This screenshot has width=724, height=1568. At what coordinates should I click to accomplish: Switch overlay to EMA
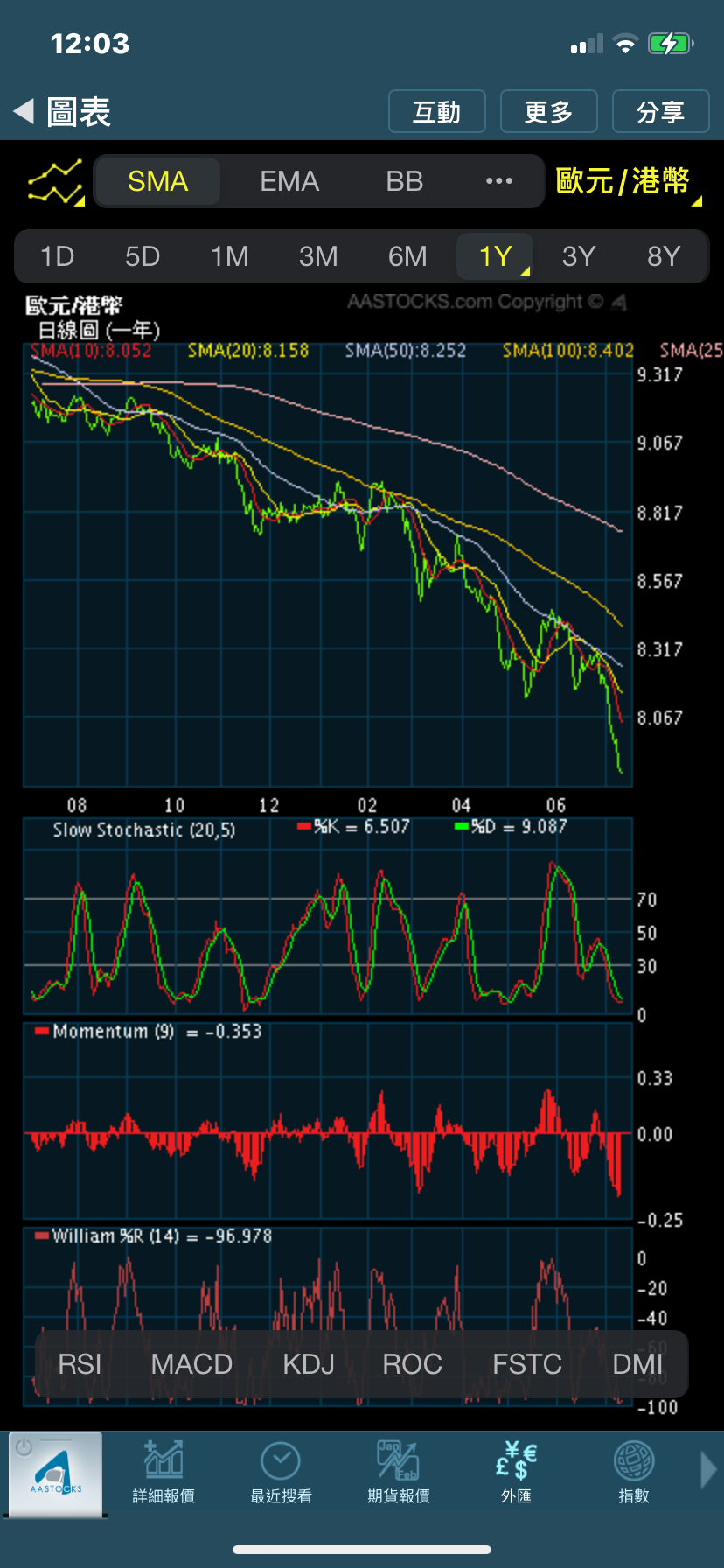click(x=289, y=181)
